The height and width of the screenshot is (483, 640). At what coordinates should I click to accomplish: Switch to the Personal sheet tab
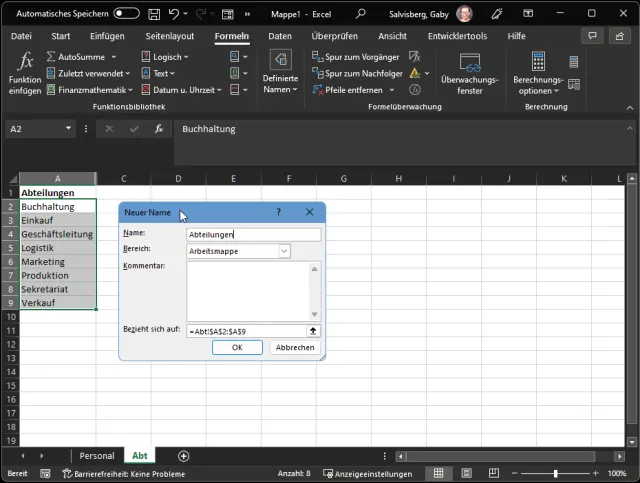pos(97,456)
